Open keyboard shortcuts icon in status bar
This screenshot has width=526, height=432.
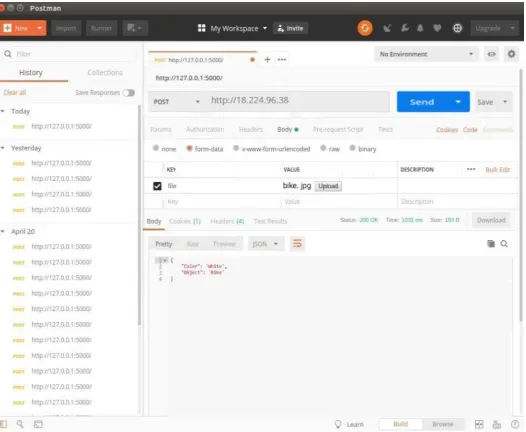pos(497,424)
